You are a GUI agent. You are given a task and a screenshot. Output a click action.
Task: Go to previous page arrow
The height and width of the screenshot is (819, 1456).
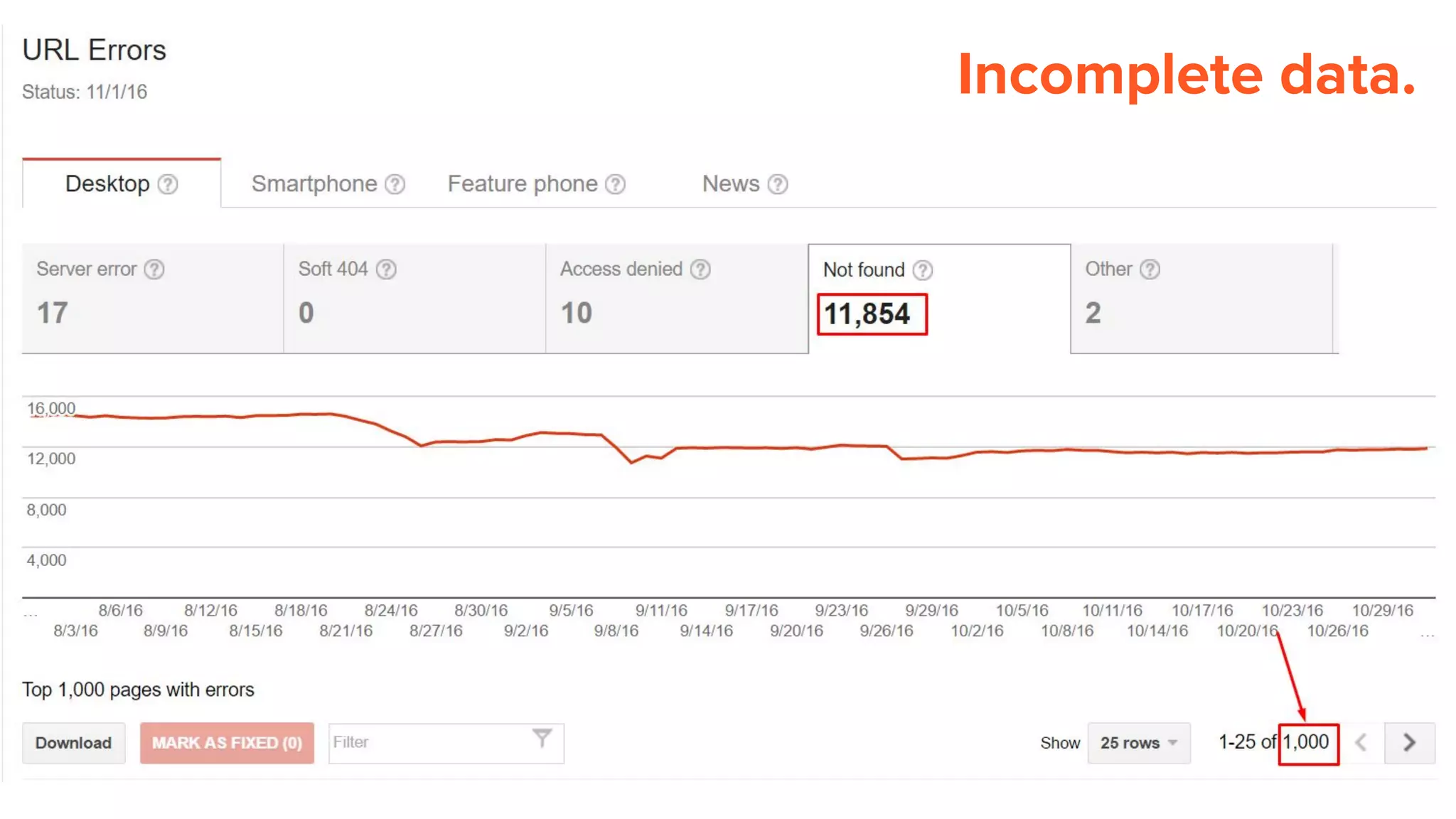[x=1361, y=743]
